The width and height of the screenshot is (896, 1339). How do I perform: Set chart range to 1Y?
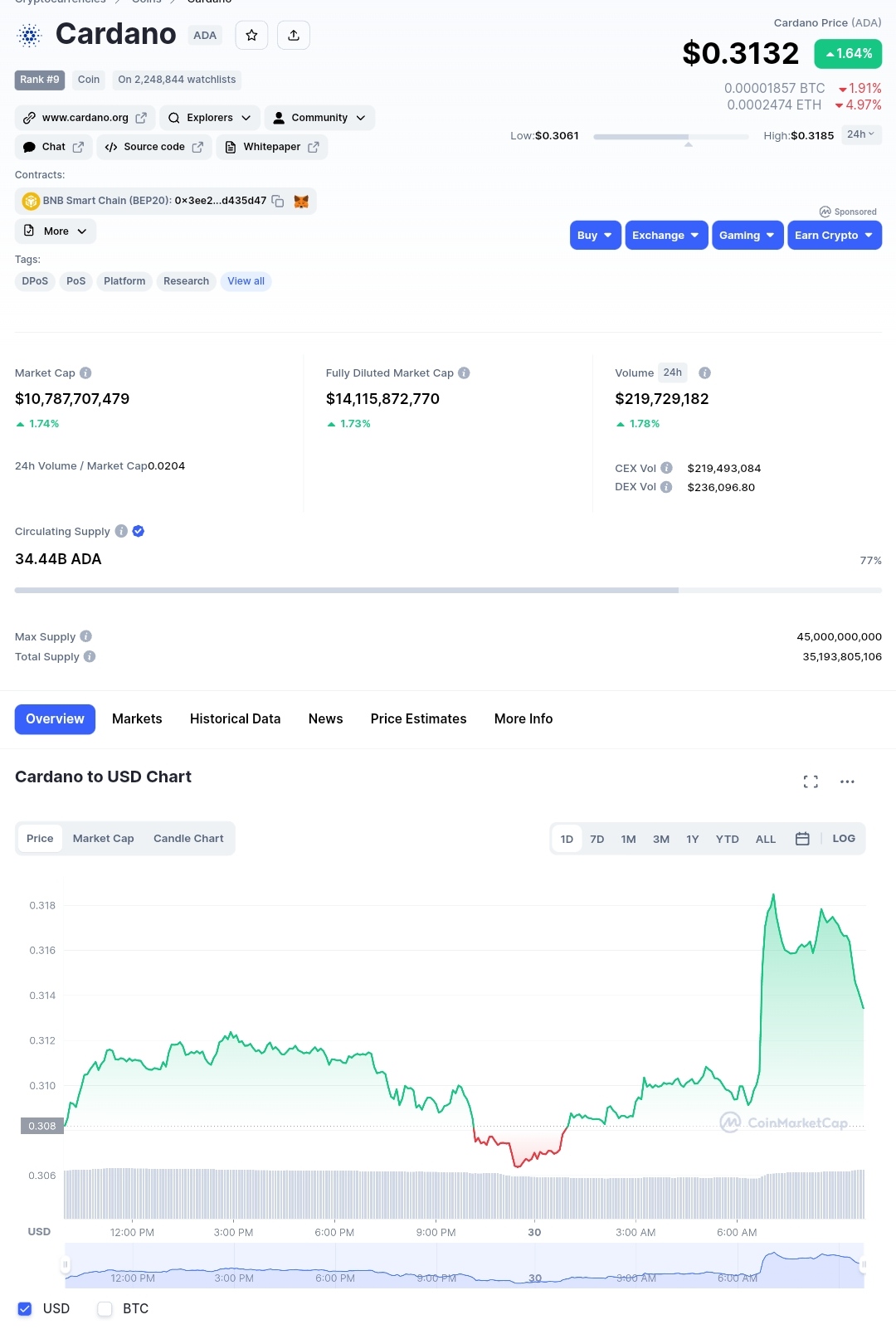[693, 839]
